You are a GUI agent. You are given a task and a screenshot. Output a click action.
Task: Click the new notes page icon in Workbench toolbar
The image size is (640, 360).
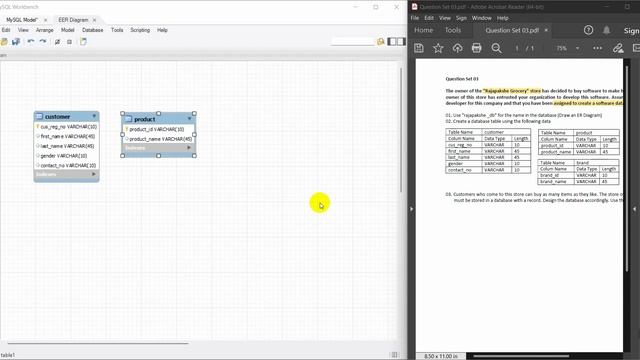click(x=83, y=42)
